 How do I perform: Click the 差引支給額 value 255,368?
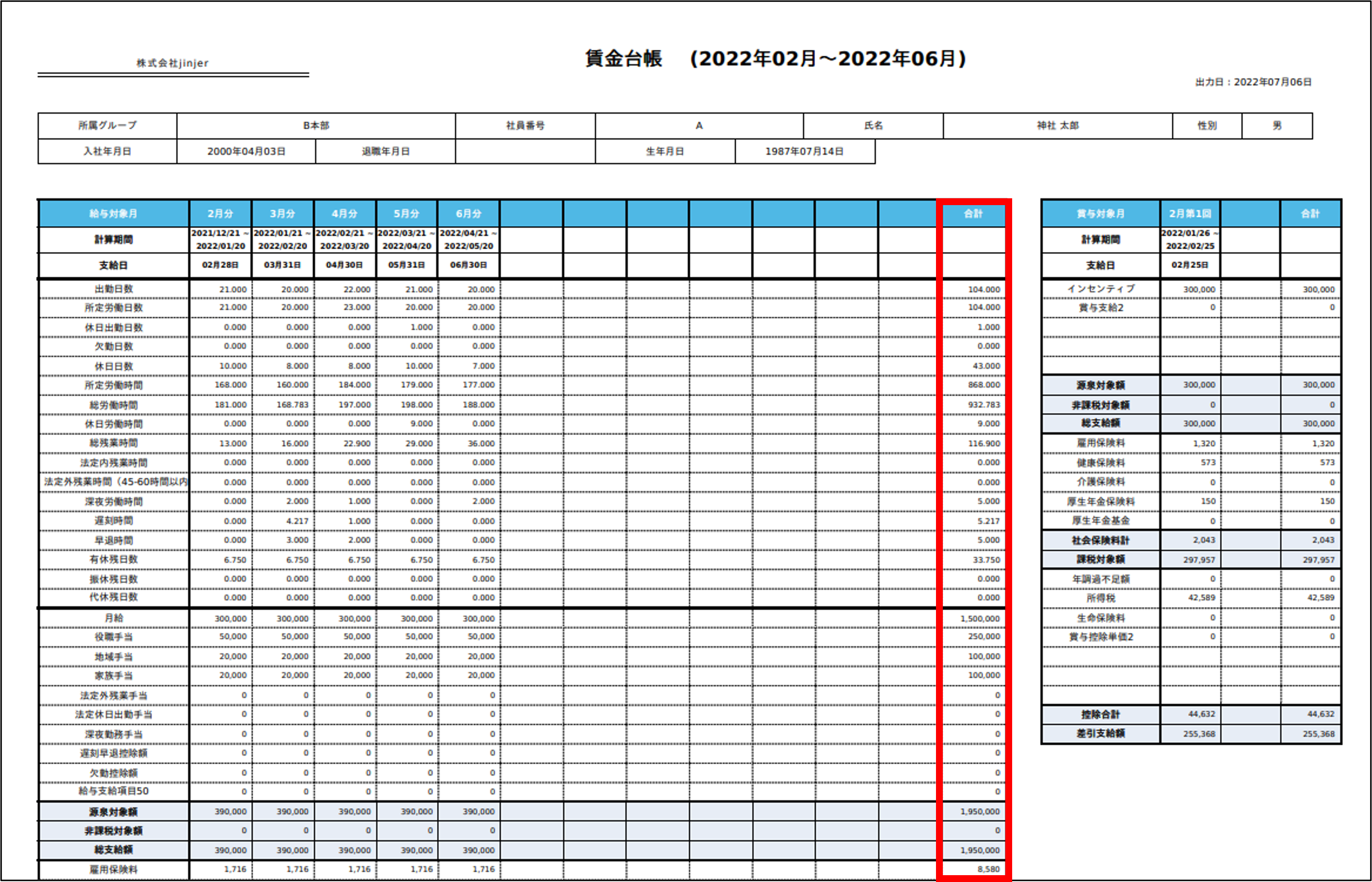coord(1201,733)
